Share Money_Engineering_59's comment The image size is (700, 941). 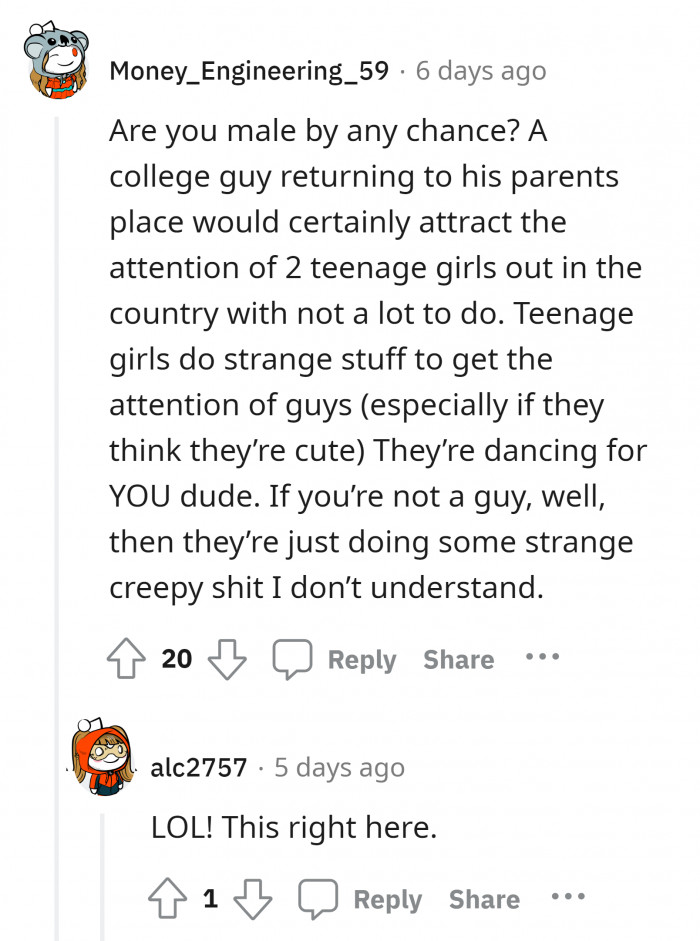[458, 659]
